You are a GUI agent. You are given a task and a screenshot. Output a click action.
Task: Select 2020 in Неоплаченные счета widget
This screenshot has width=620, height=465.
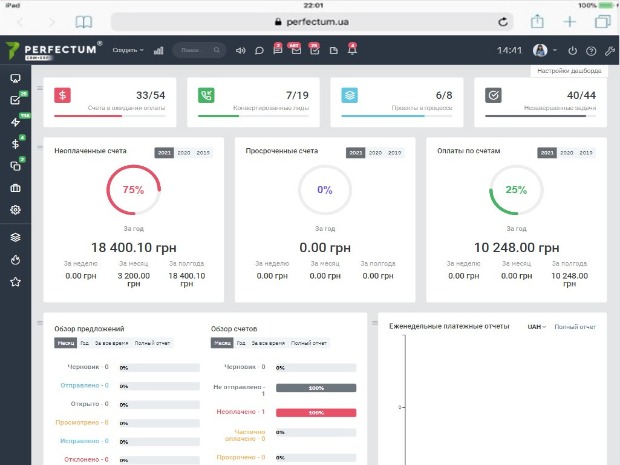[x=183, y=153]
